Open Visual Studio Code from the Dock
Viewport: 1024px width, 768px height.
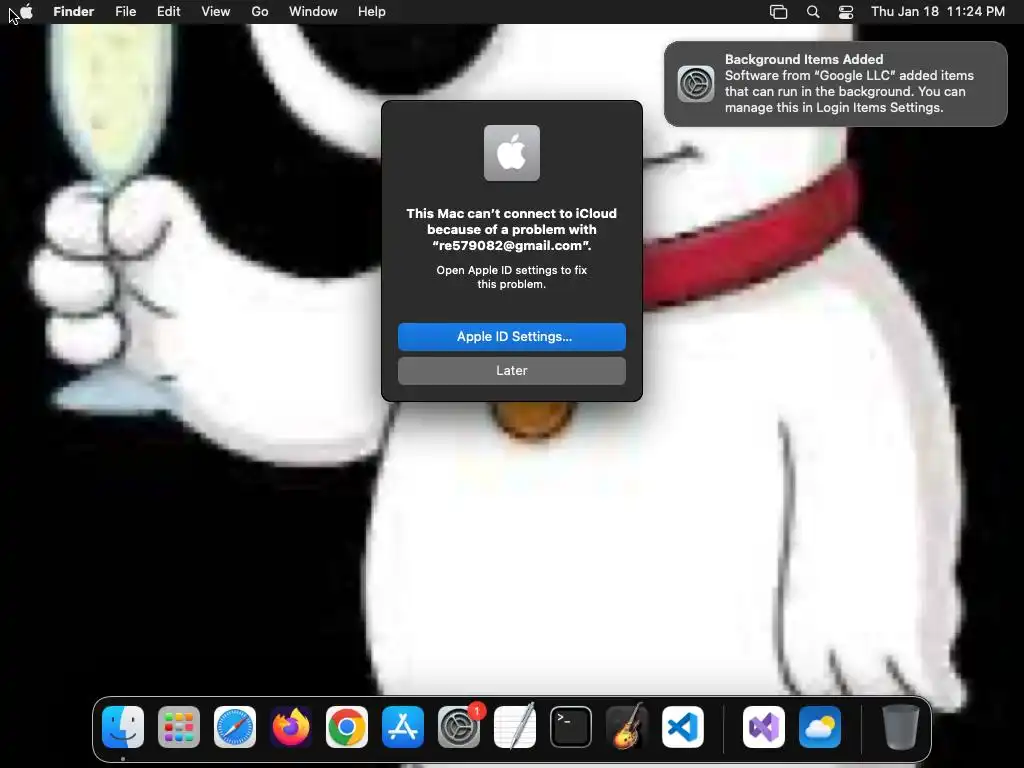[683, 727]
